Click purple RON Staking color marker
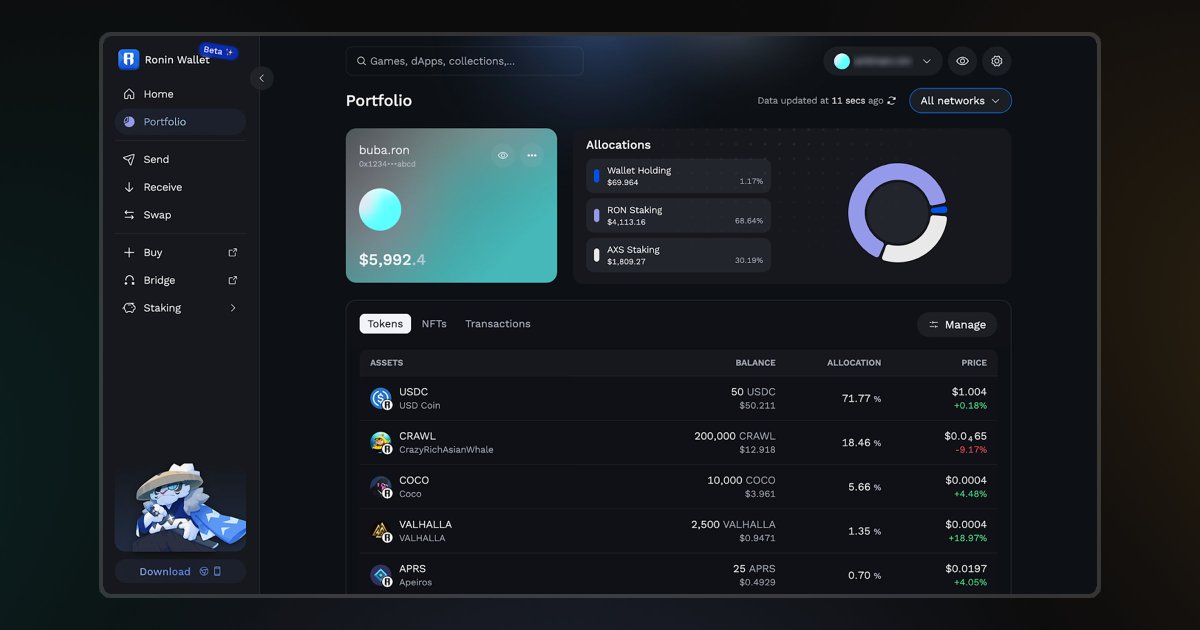 [x=597, y=215]
